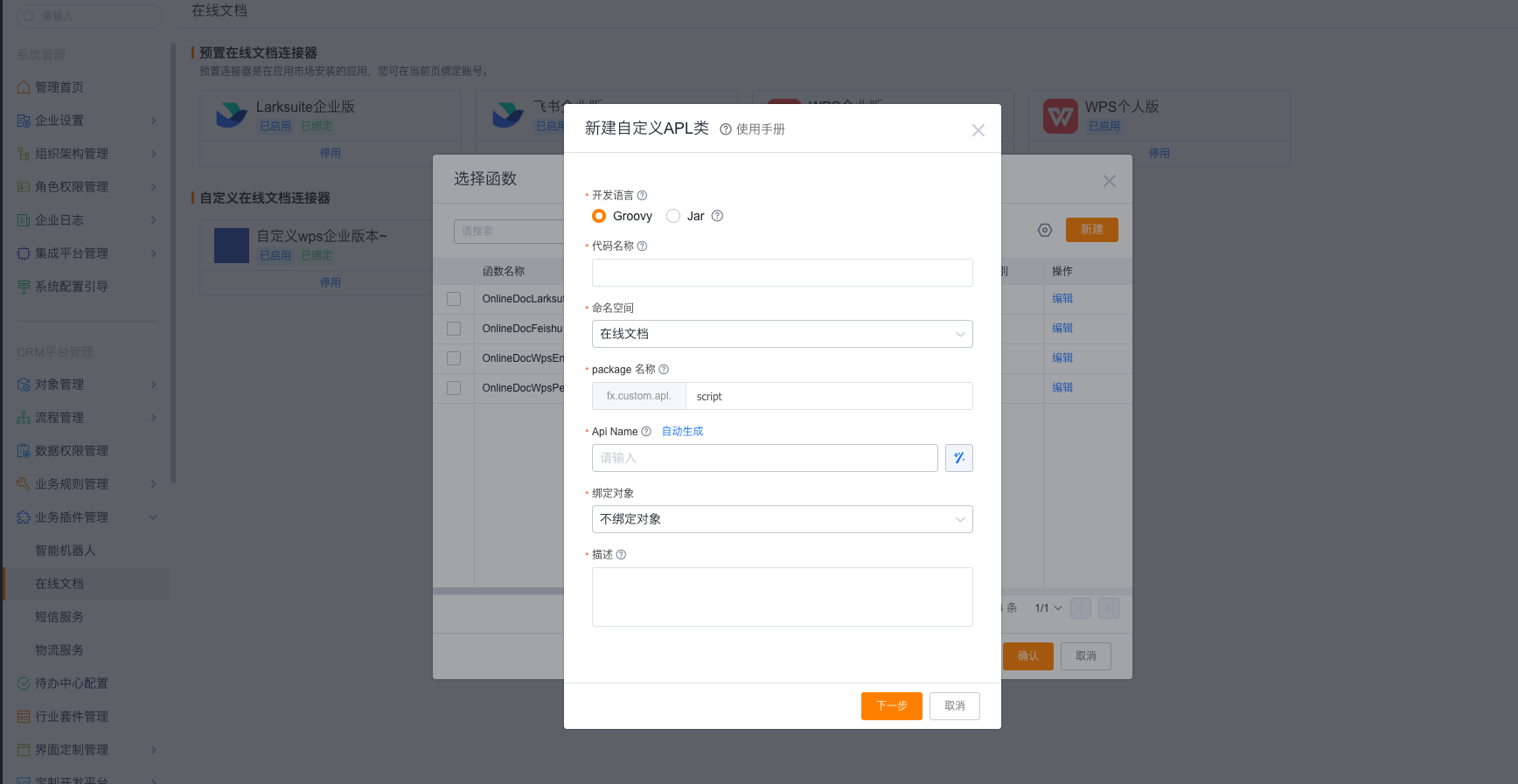
Task: Select the Groovy radio button
Action: tap(599, 216)
